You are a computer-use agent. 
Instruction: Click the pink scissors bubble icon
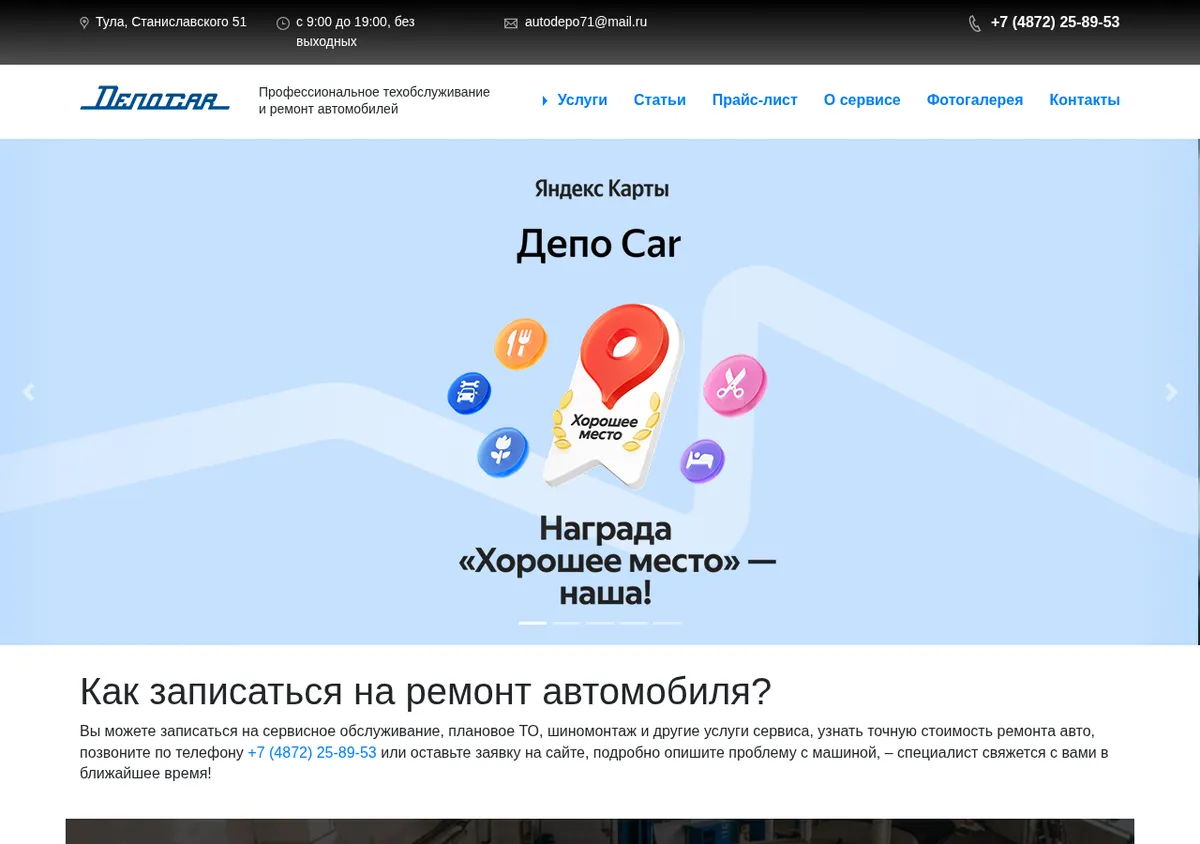point(734,385)
